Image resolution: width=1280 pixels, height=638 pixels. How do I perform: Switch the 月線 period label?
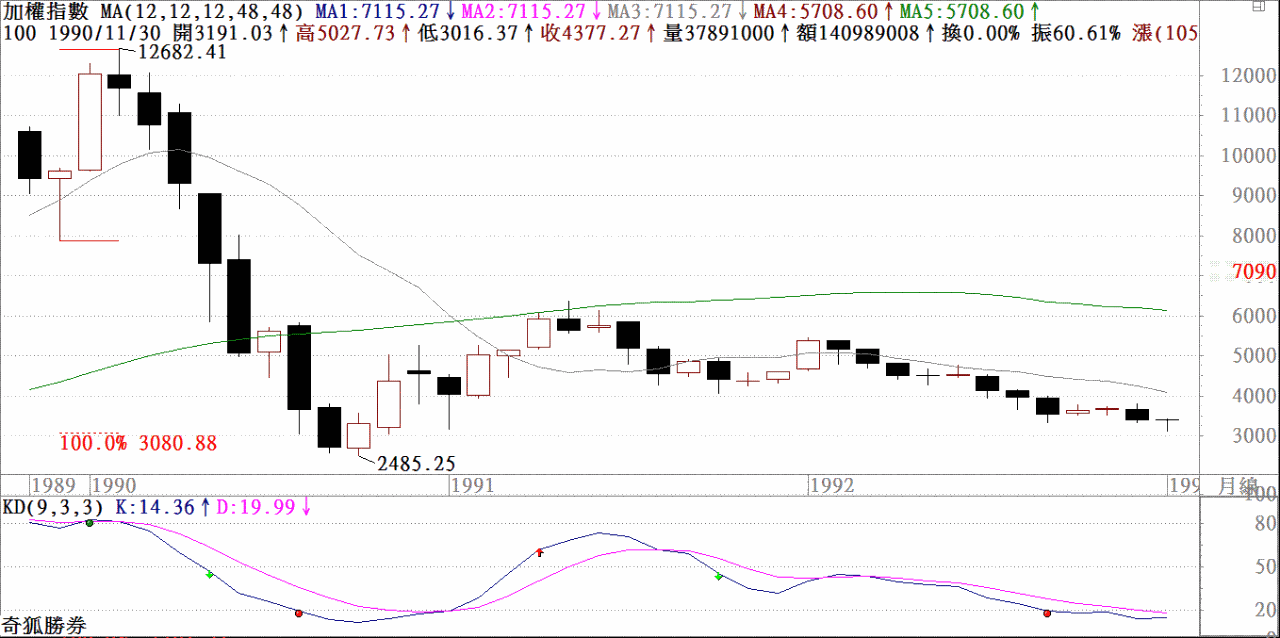click(1238, 486)
